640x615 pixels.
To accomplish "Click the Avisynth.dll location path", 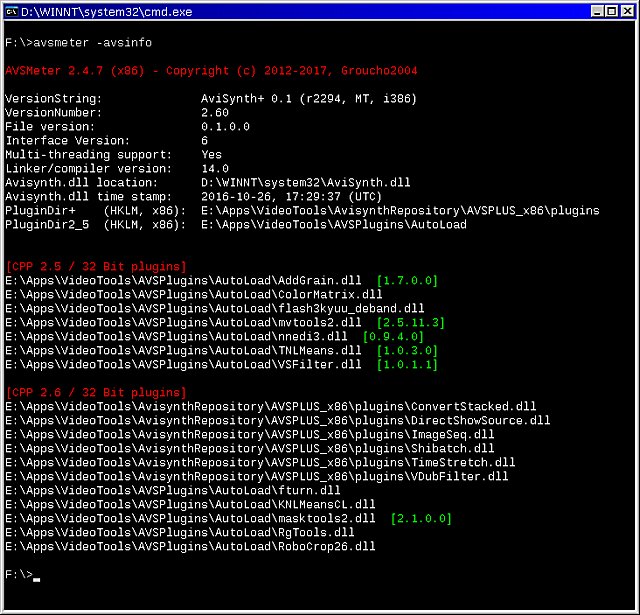I will (x=306, y=182).
